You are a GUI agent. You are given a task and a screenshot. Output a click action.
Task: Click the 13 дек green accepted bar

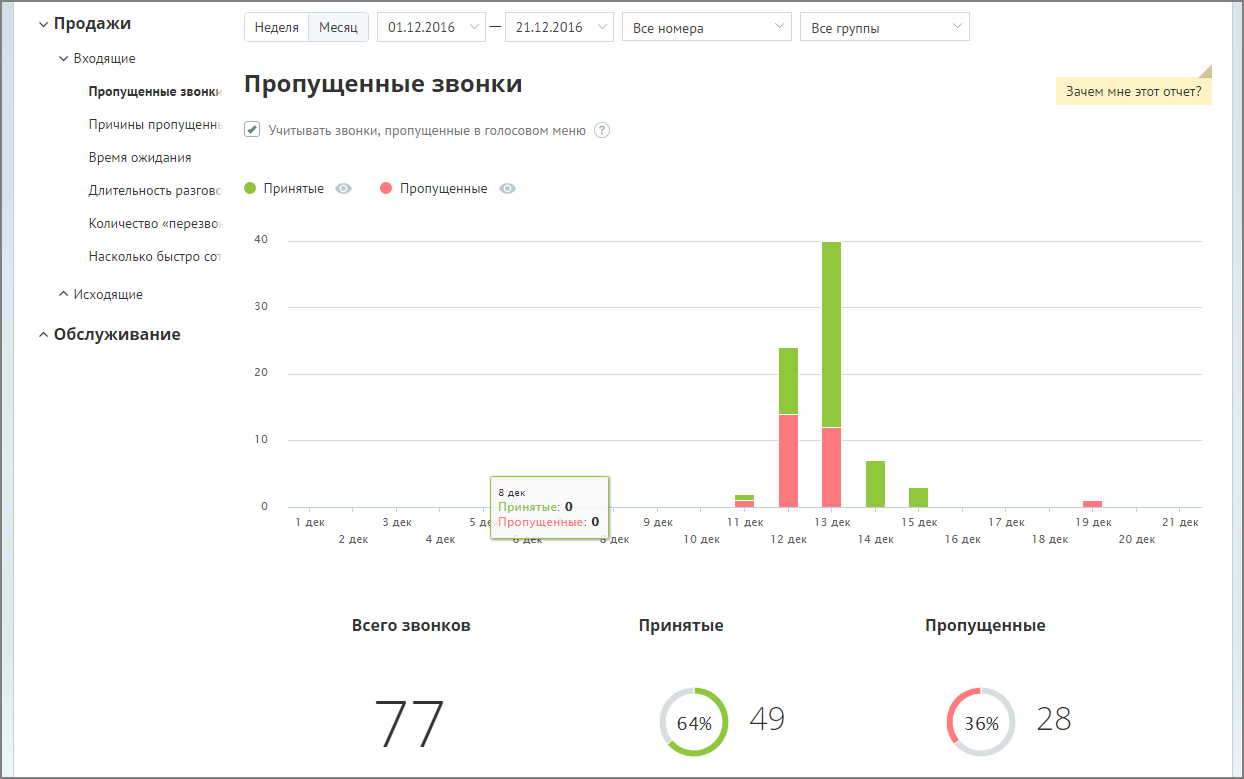832,334
